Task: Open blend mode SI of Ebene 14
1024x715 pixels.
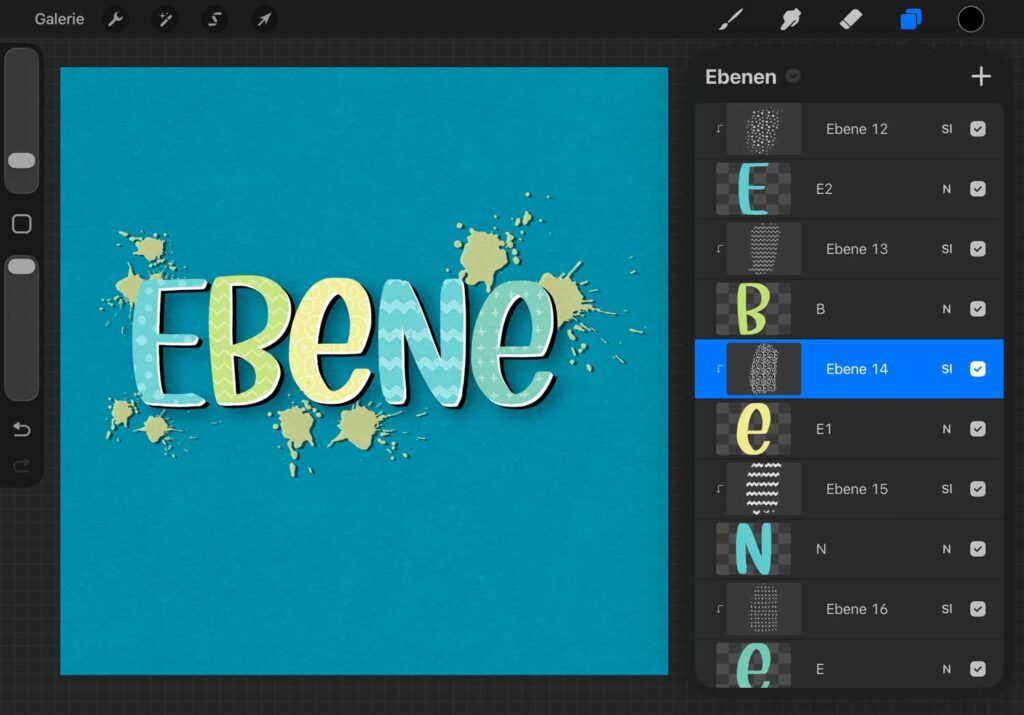Action: tap(947, 370)
